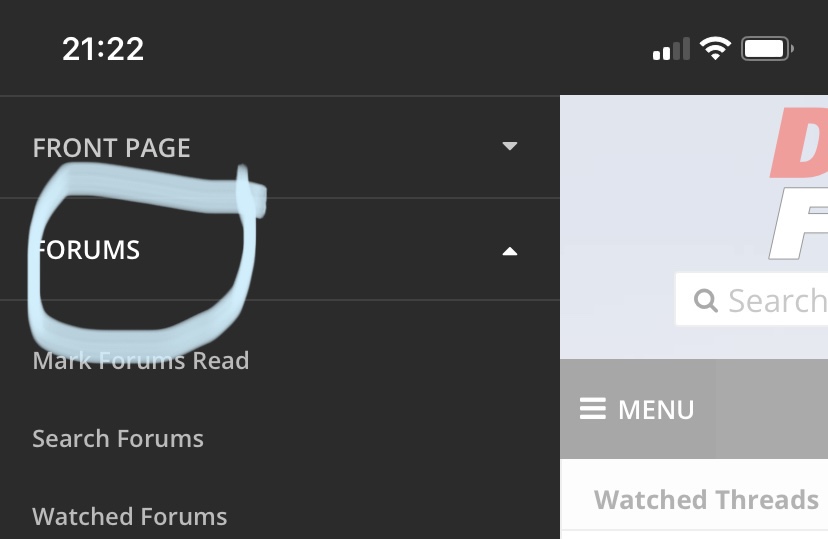
Task: Open the Search Forums link
Action: click(118, 438)
